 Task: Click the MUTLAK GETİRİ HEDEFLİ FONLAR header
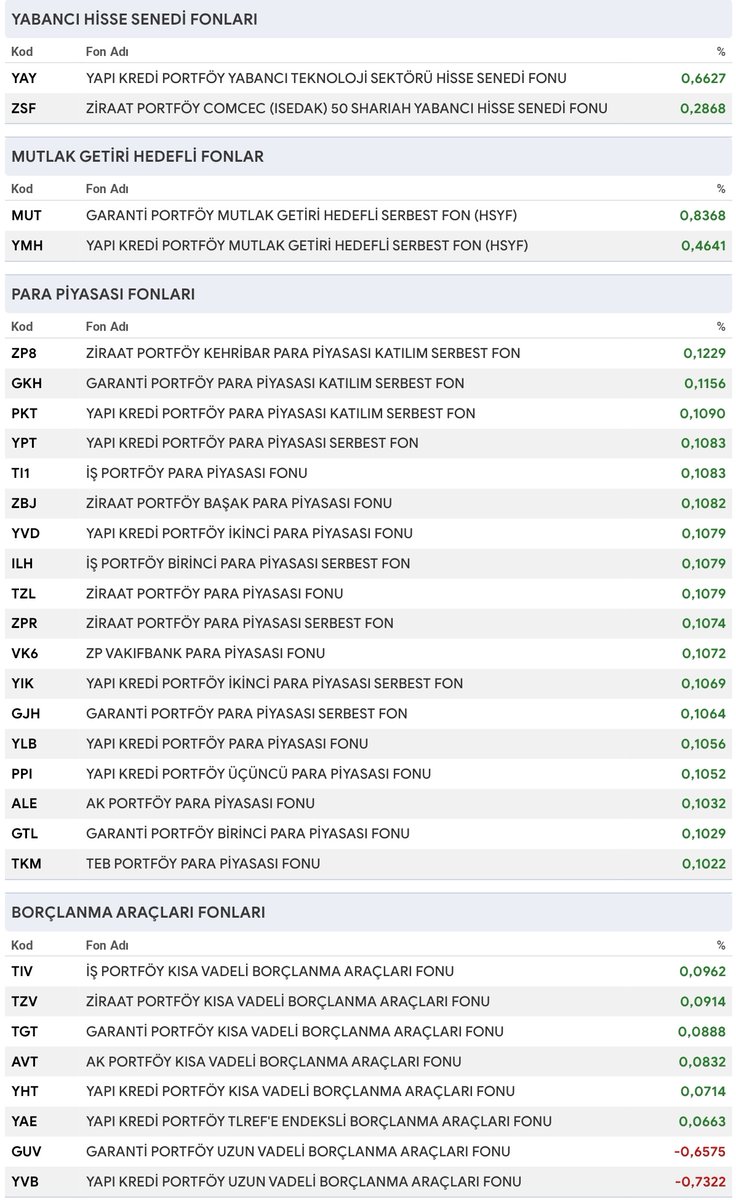pos(137,157)
